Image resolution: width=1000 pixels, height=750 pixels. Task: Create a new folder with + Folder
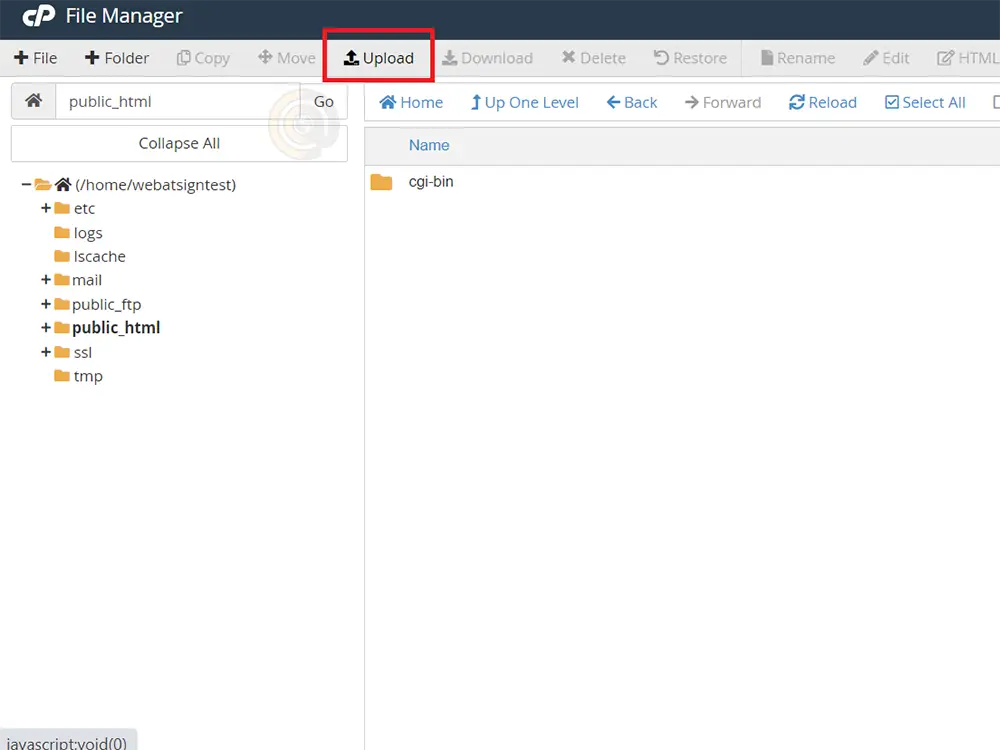click(x=117, y=58)
